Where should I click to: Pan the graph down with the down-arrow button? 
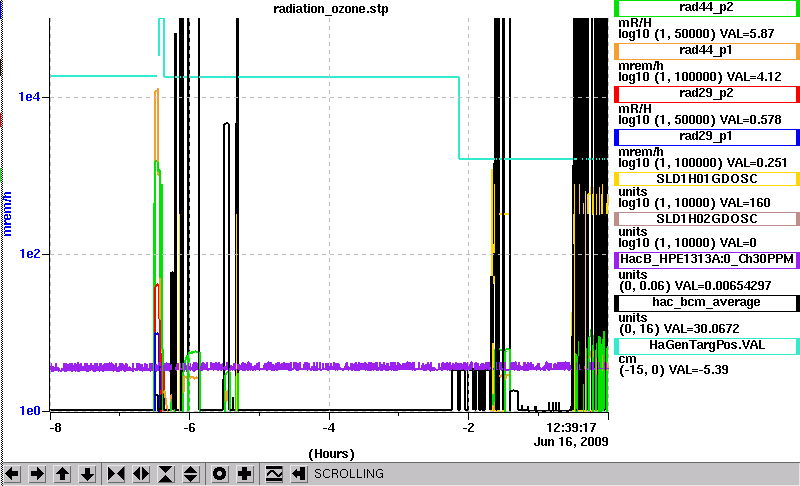[87, 474]
